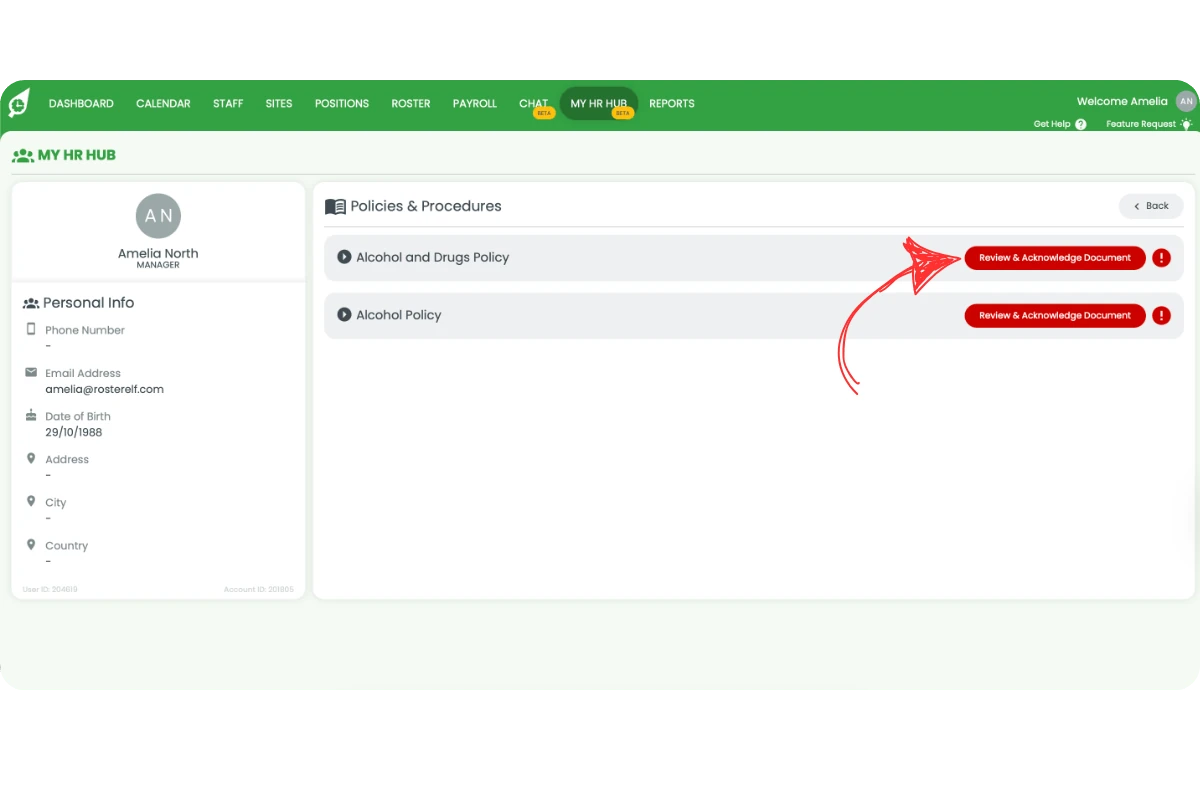Click the Phone Number phone icon
The width and height of the screenshot is (1200, 800).
[31, 329]
